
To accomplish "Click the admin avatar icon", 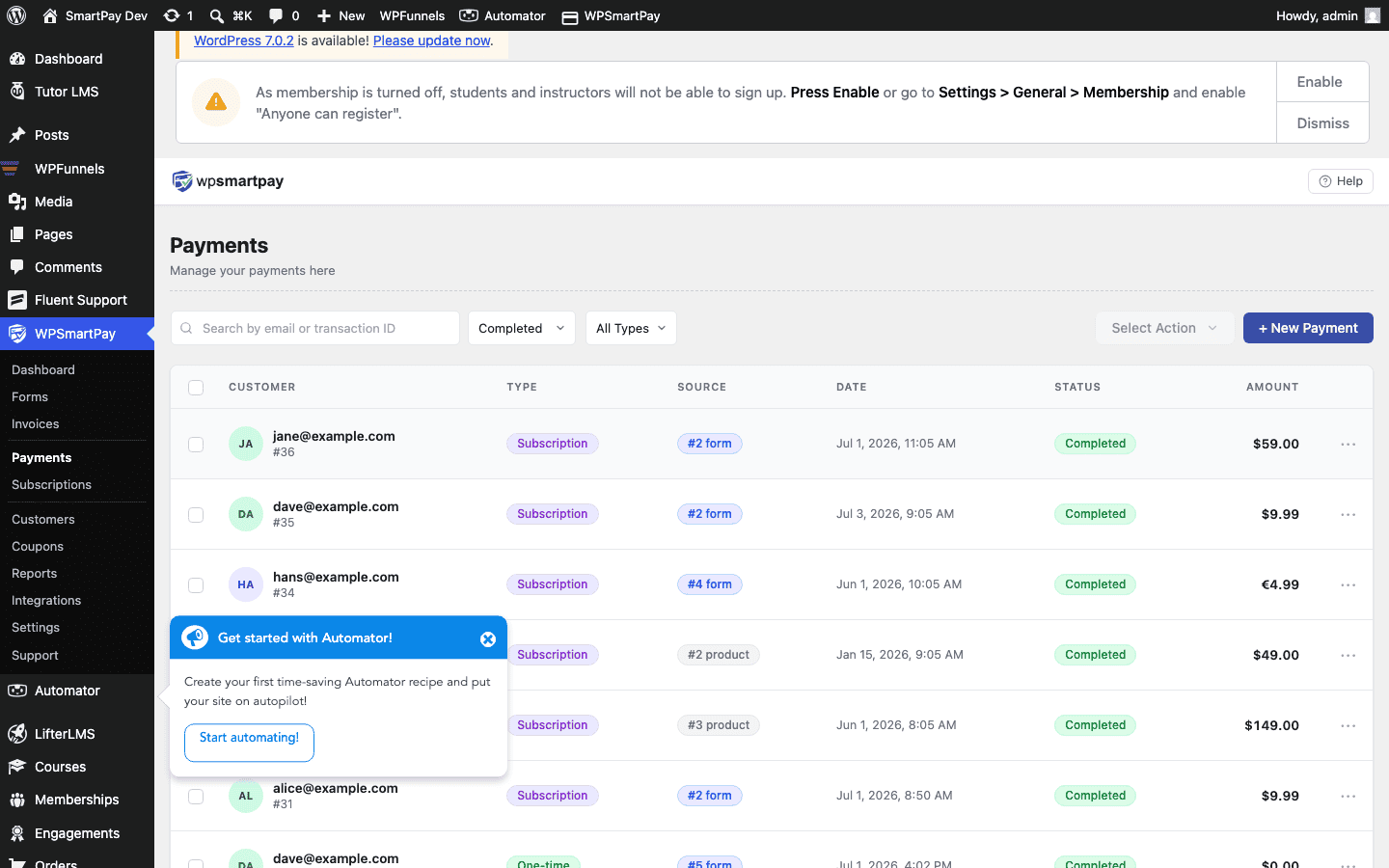I will [1373, 15].
